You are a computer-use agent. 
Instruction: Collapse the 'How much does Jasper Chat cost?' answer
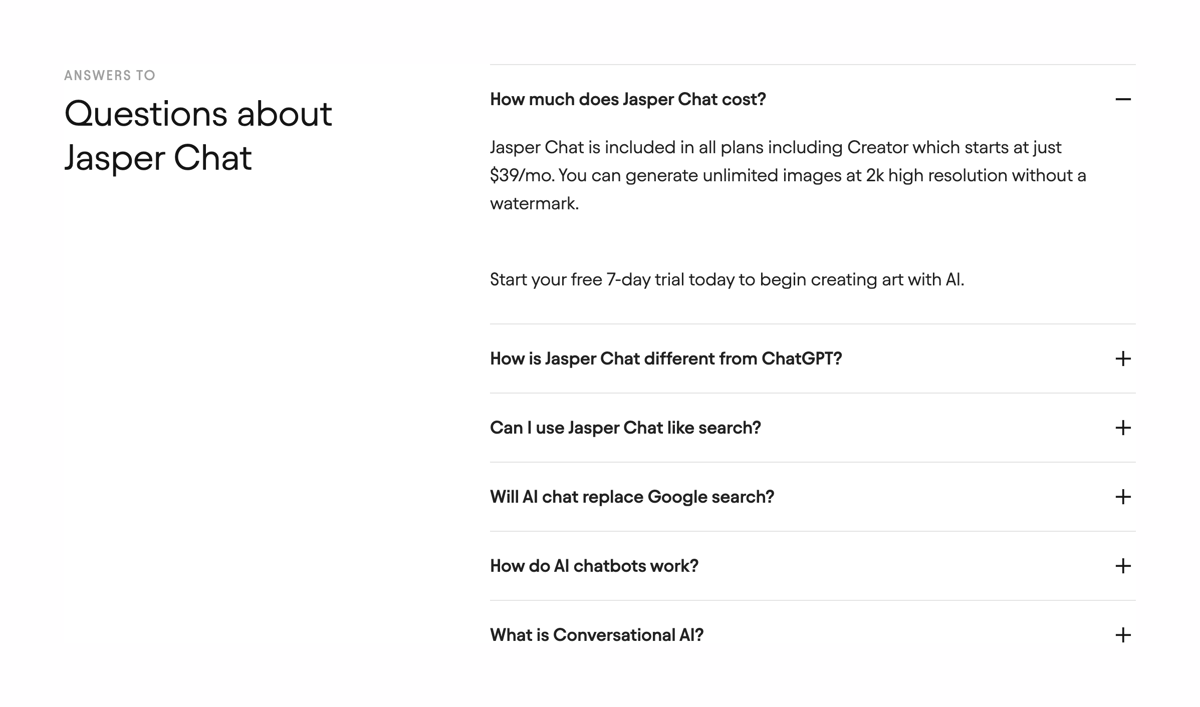tap(1122, 99)
